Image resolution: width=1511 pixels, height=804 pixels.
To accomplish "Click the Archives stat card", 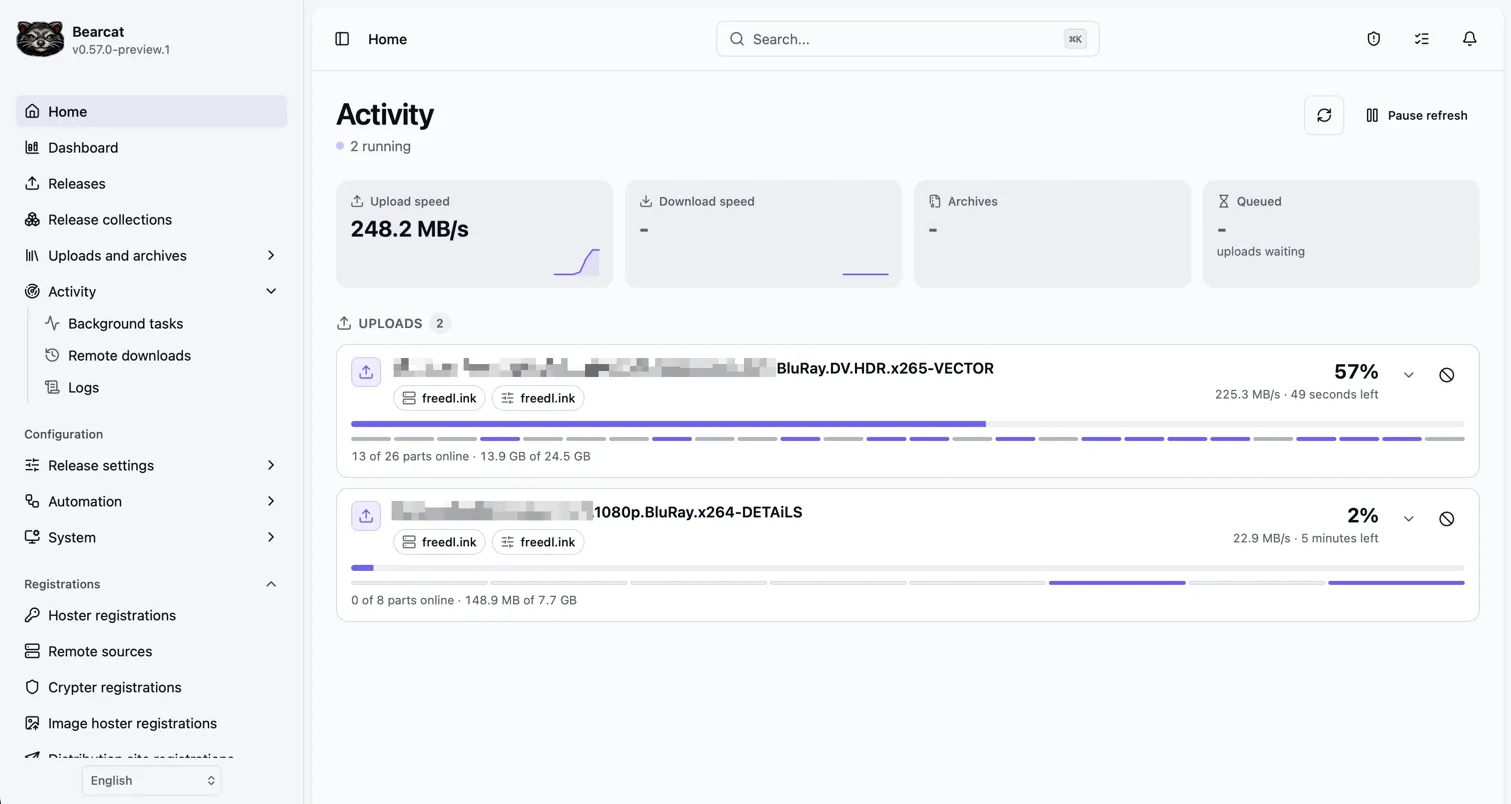I will tap(1052, 234).
